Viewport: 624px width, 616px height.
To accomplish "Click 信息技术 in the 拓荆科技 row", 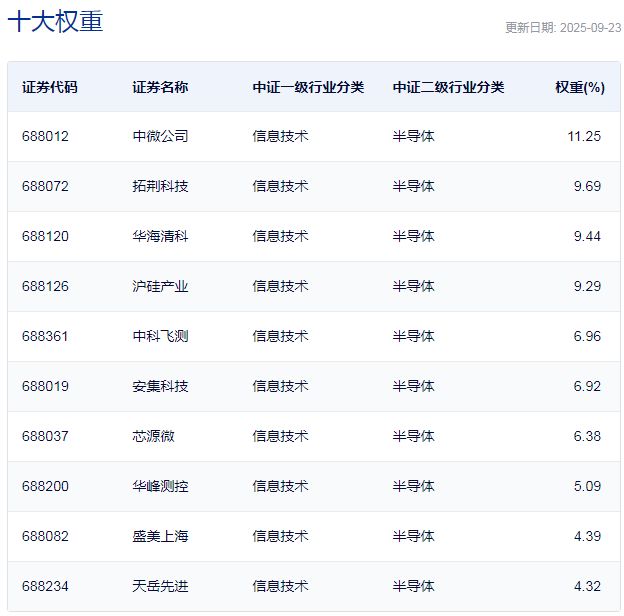I will pyautogui.click(x=281, y=186).
